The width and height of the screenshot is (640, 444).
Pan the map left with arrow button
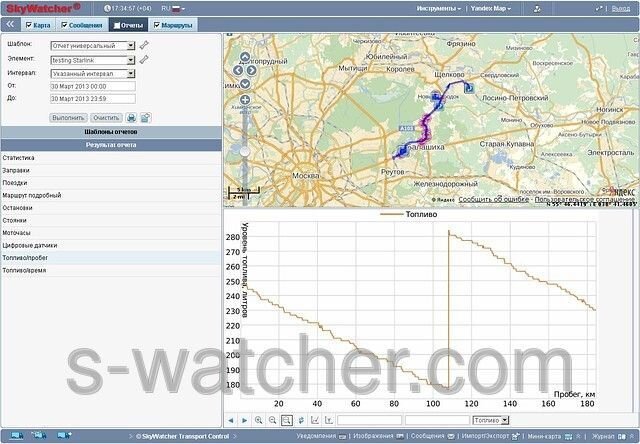(x=237, y=70)
